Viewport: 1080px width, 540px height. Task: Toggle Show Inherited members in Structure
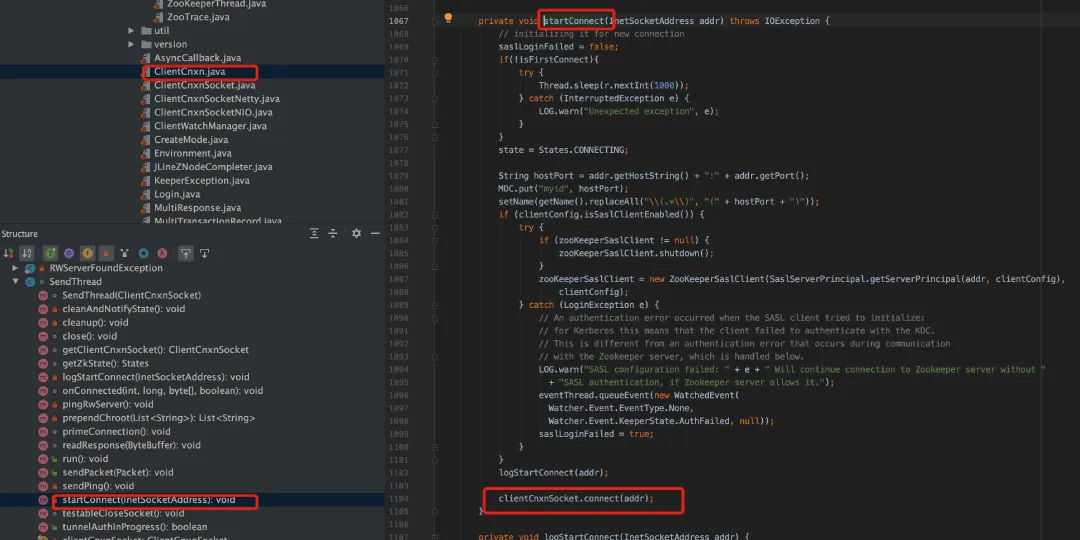point(50,253)
